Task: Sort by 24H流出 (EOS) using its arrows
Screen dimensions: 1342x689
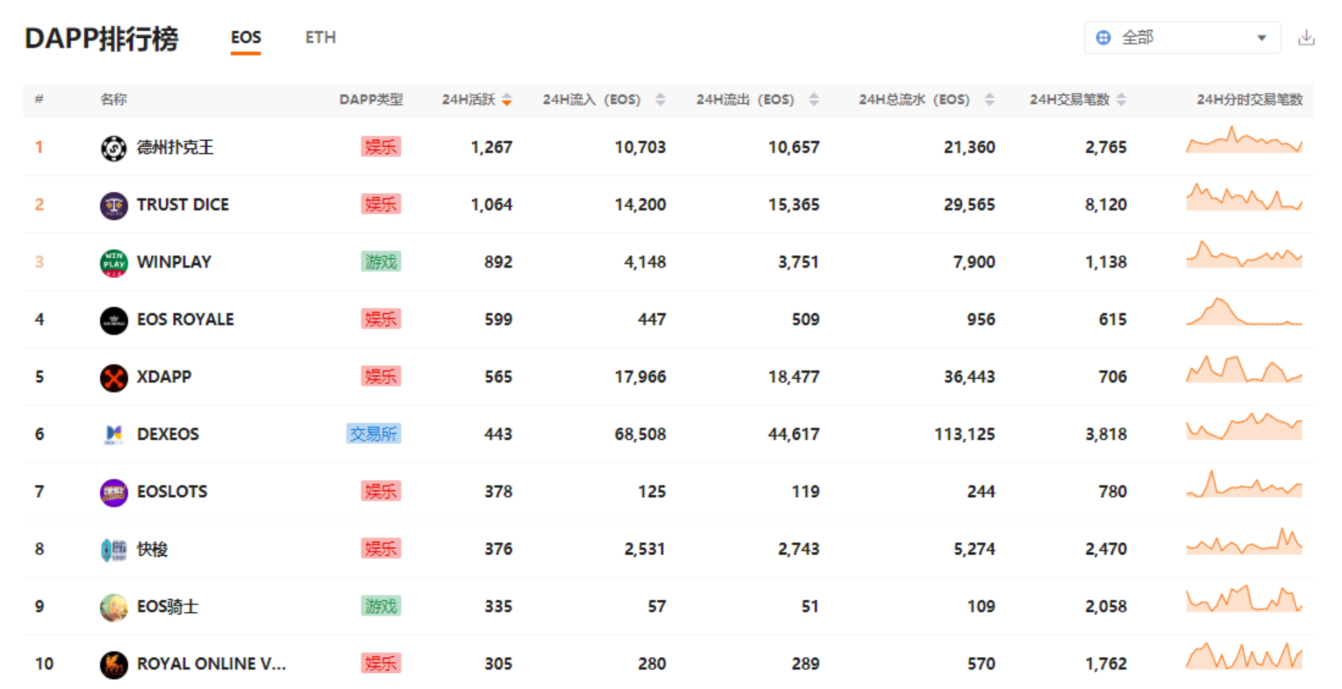Action: 814,100
